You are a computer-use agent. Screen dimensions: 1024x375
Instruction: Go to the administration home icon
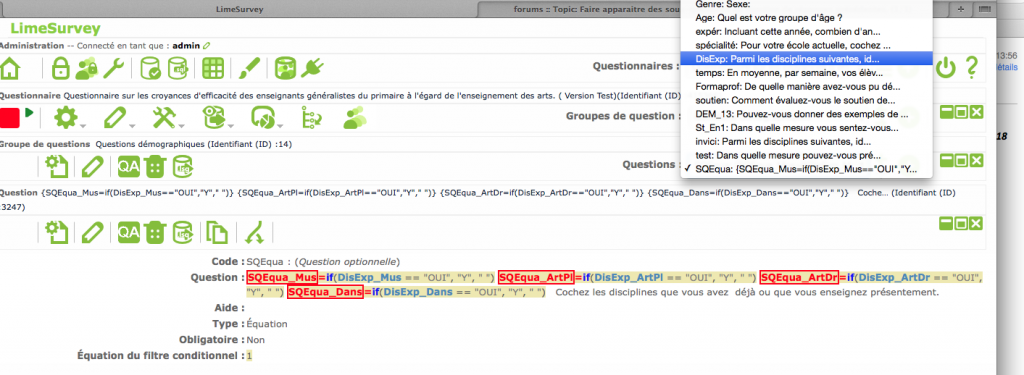(11, 67)
